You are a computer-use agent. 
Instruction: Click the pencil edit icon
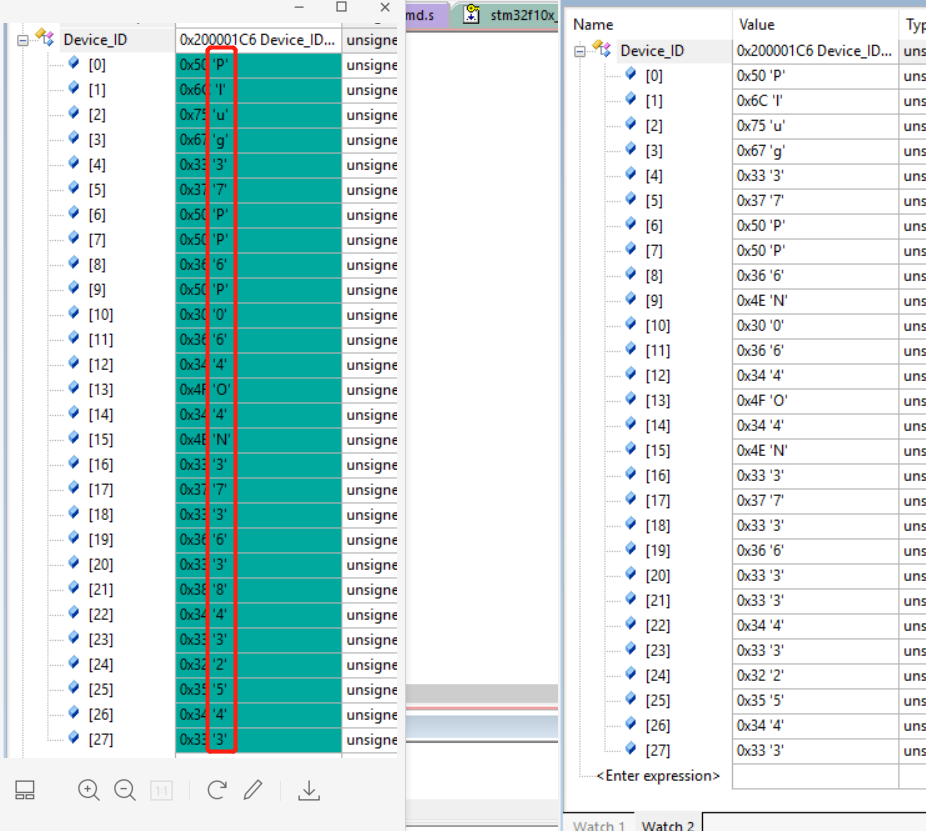tap(253, 790)
